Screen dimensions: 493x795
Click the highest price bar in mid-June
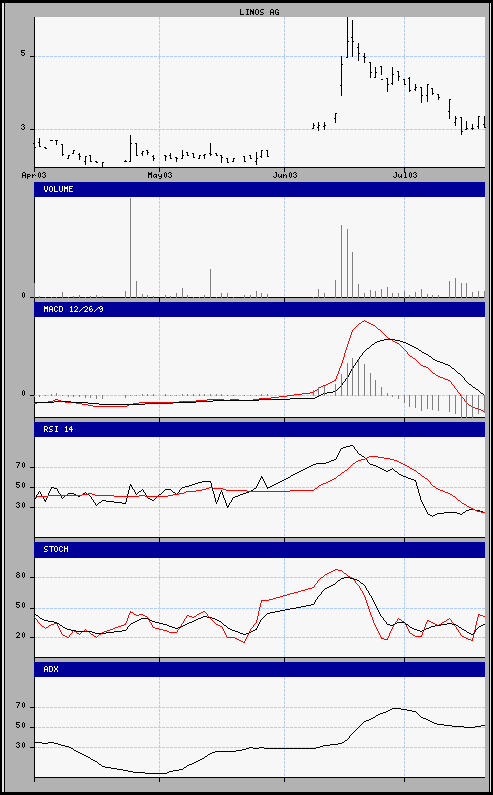pyautogui.click(x=347, y=37)
